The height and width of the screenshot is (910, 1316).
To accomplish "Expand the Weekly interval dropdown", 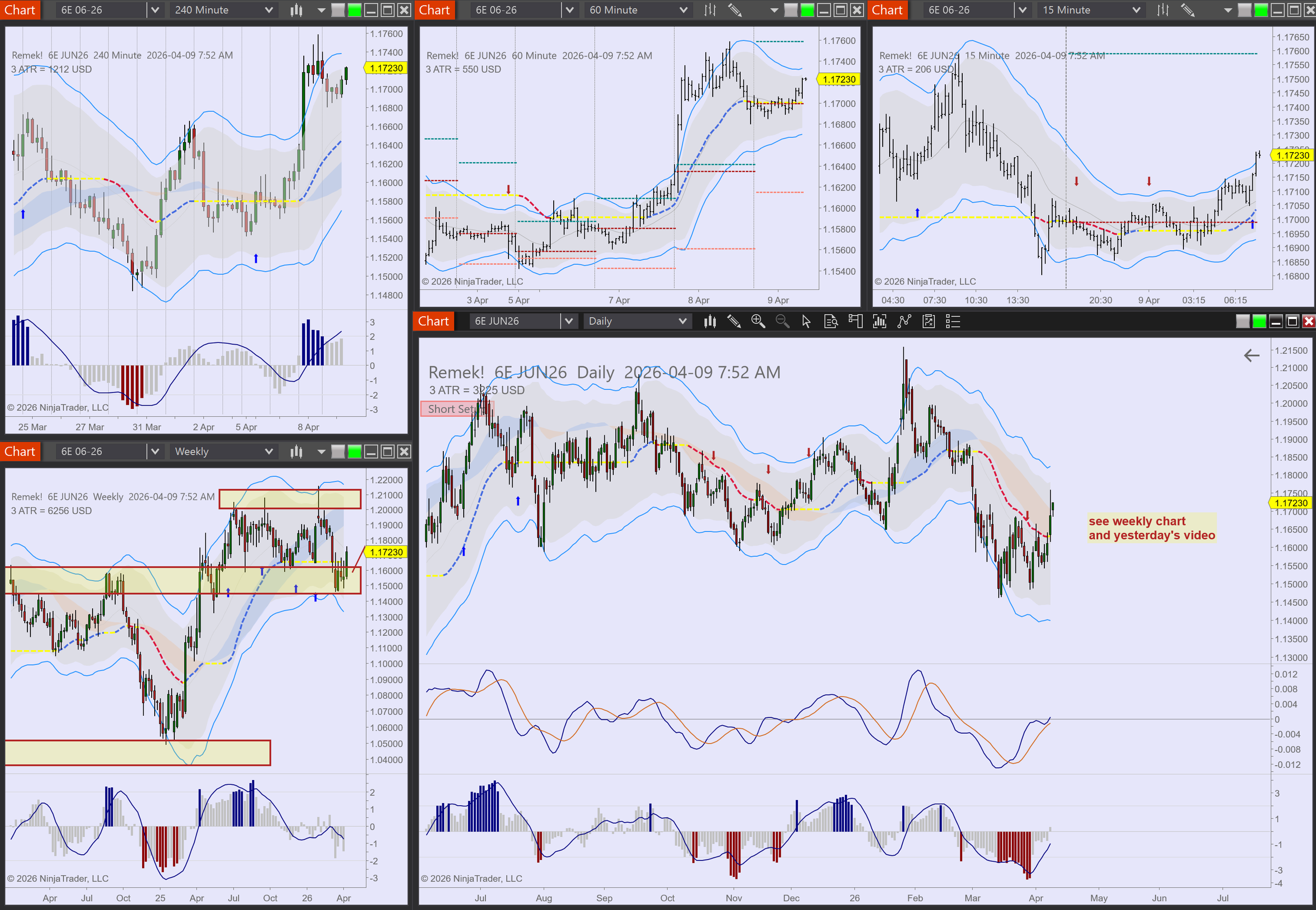I will 268,452.
